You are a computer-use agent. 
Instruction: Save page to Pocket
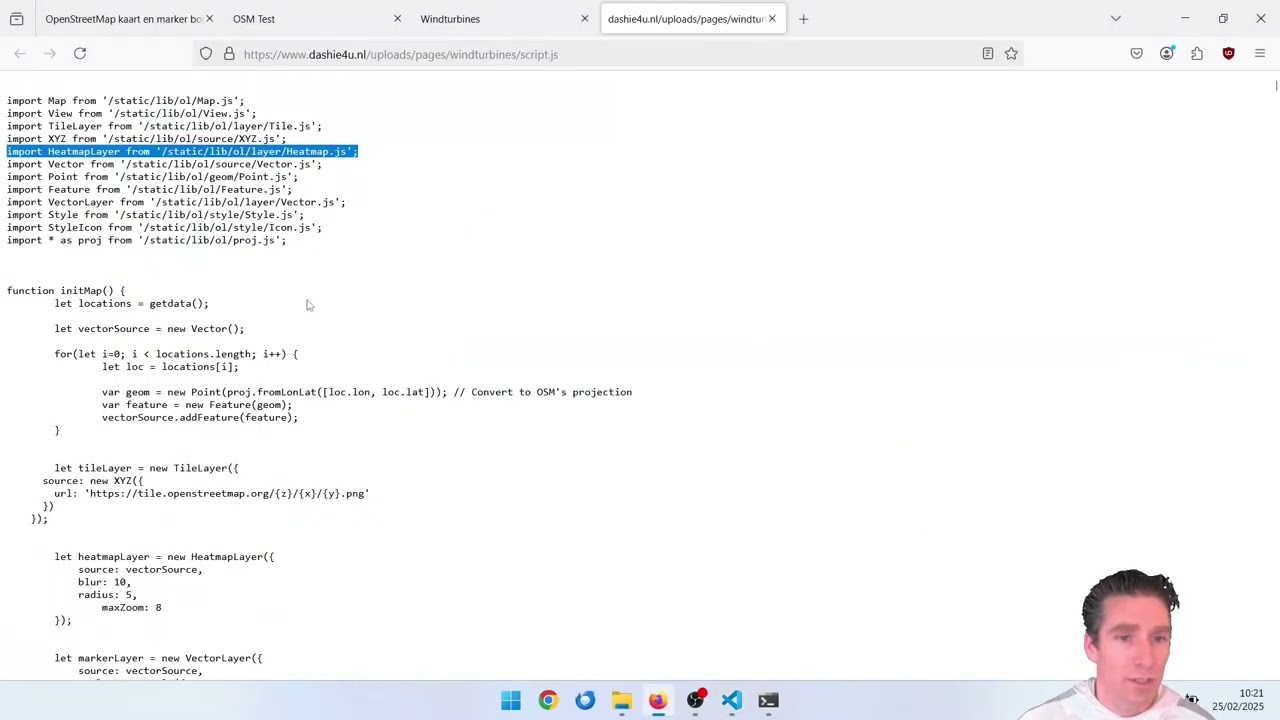1137,54
